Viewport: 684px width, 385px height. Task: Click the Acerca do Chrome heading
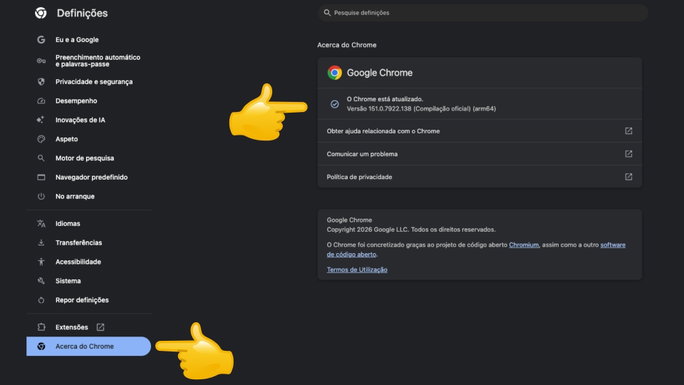pyautogui.click(x=347, y=45)
